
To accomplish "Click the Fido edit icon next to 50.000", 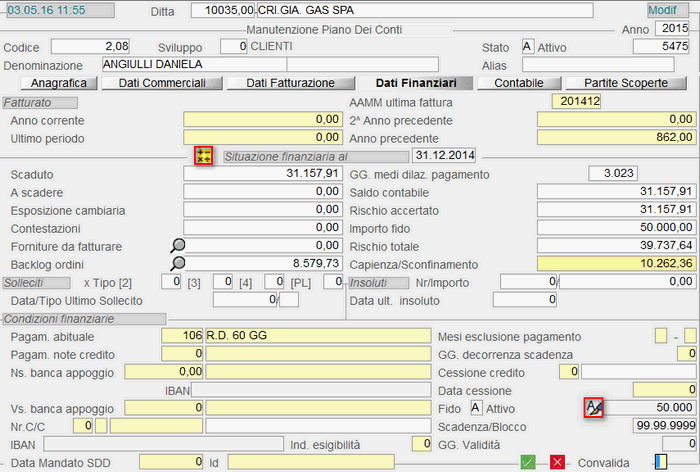I will (594, 407).
